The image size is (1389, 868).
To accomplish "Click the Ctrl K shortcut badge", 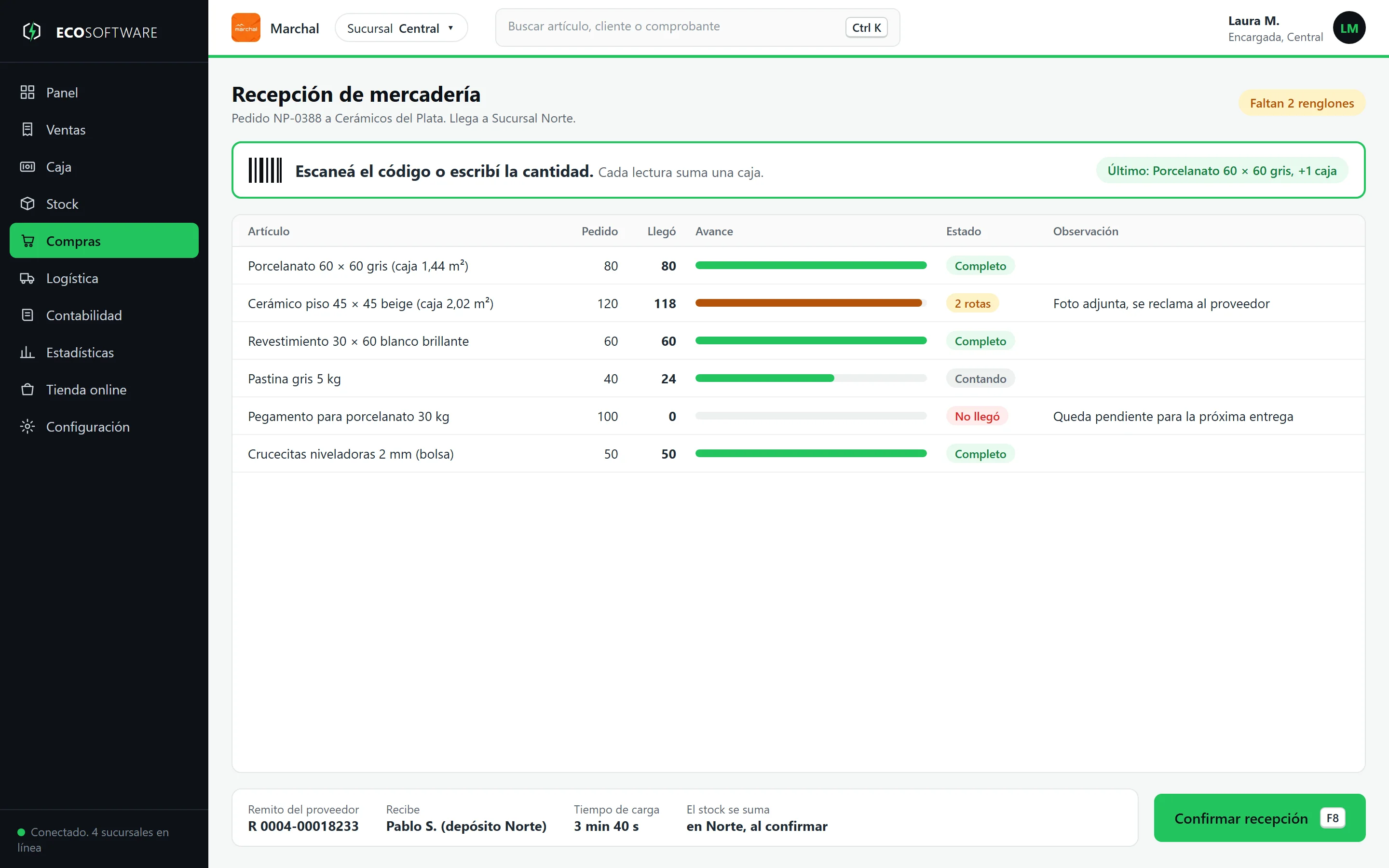I will click(x=866, y=27).
